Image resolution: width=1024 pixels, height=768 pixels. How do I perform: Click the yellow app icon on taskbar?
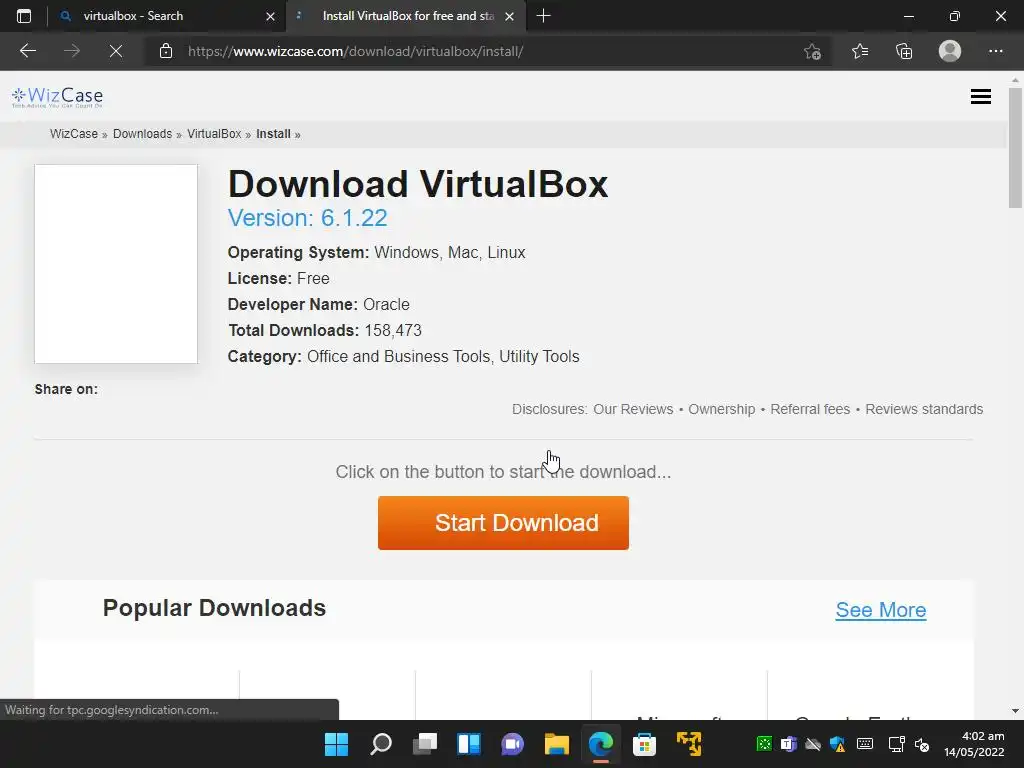click(x=689, y=744)
